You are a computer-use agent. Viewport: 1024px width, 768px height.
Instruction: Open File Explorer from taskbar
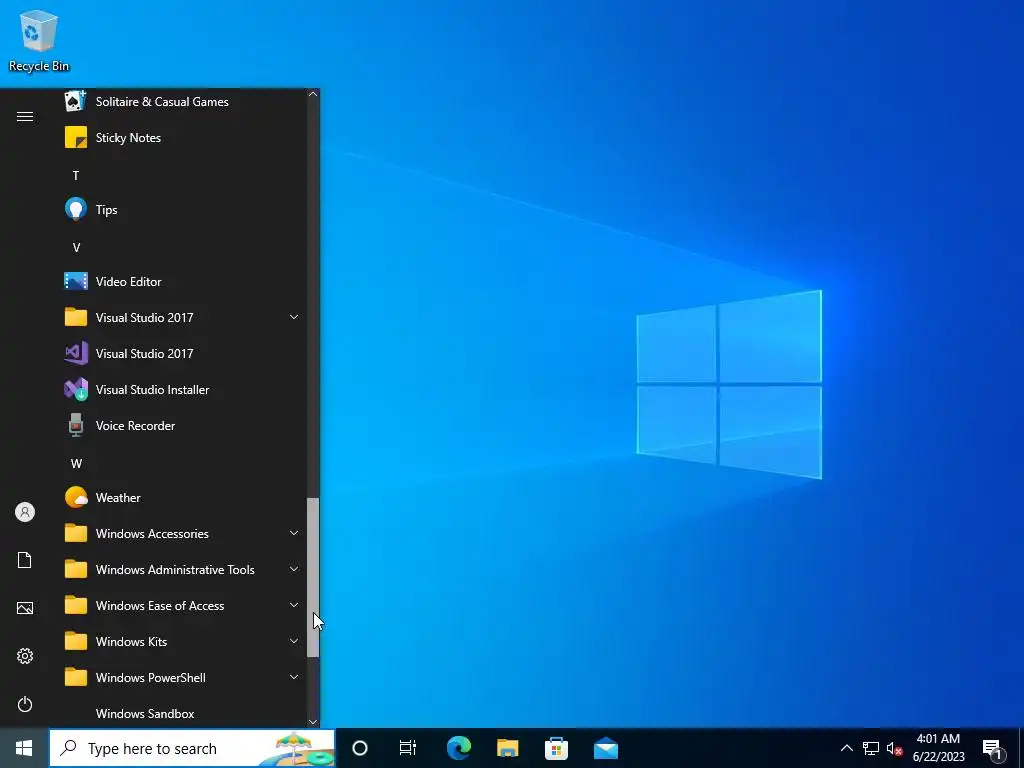(507, 748)
